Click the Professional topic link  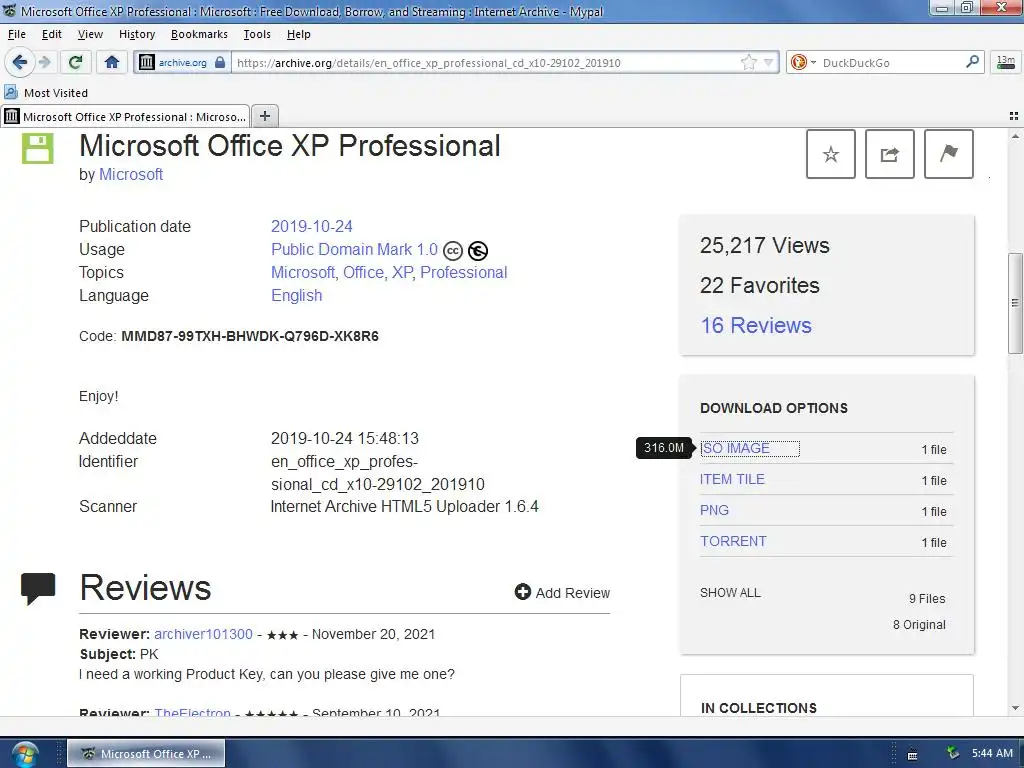tap(464, 272)
